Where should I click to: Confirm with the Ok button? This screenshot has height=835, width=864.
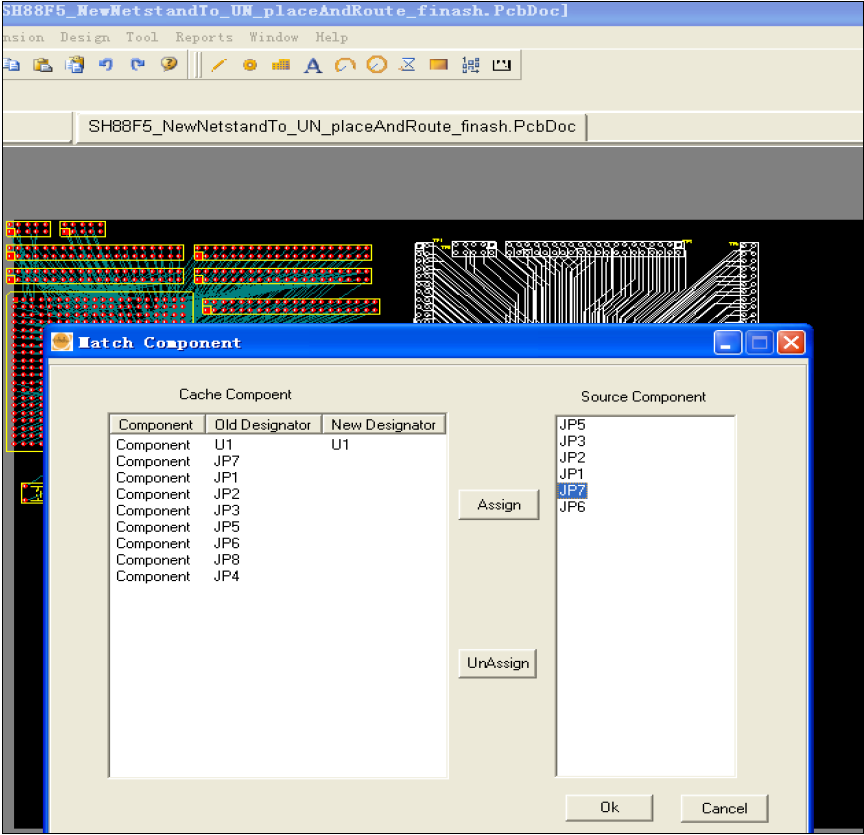click(x=609, y=807)
